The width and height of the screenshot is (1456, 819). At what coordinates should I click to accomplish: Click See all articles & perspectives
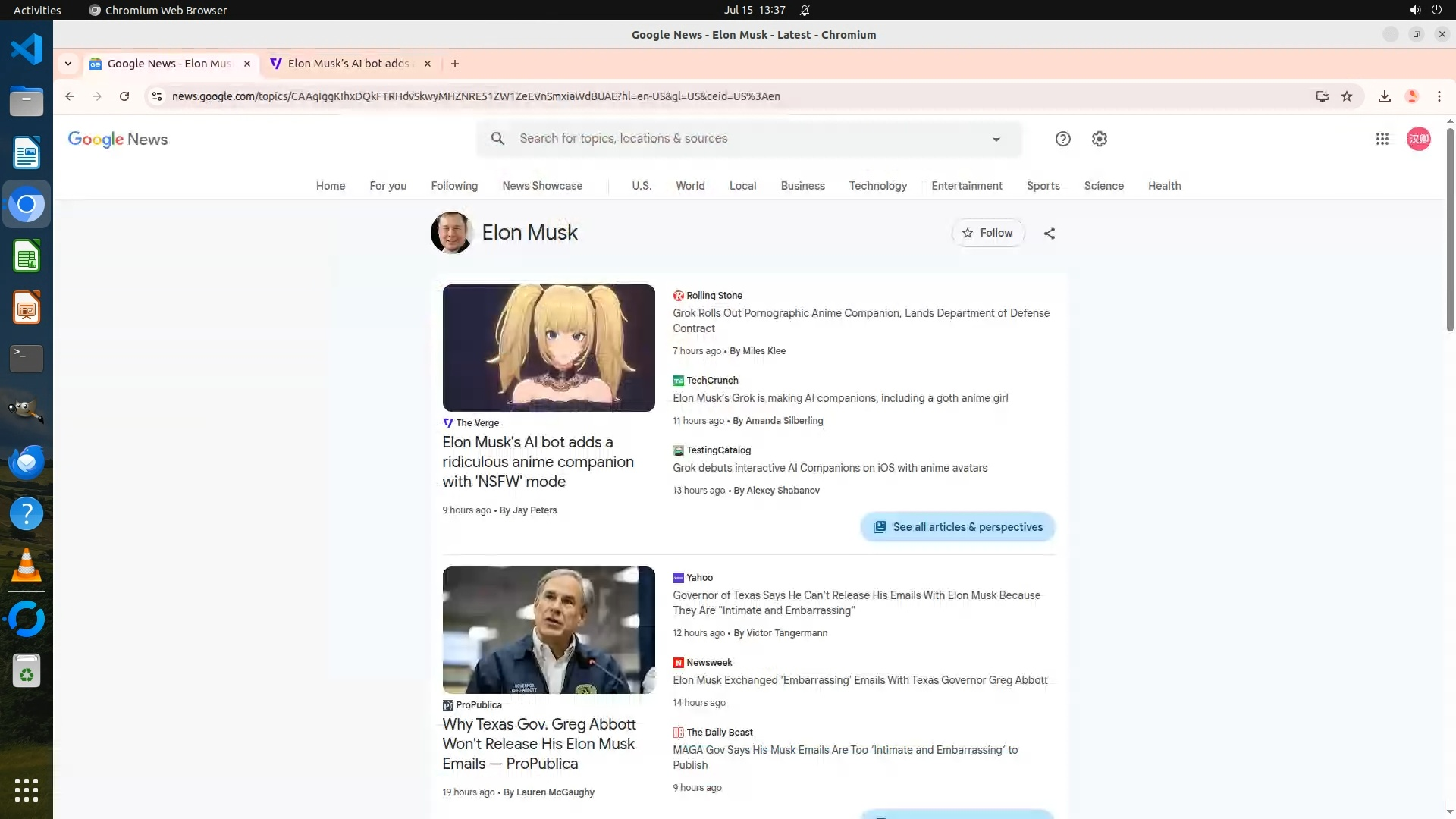tap(957, 527)
